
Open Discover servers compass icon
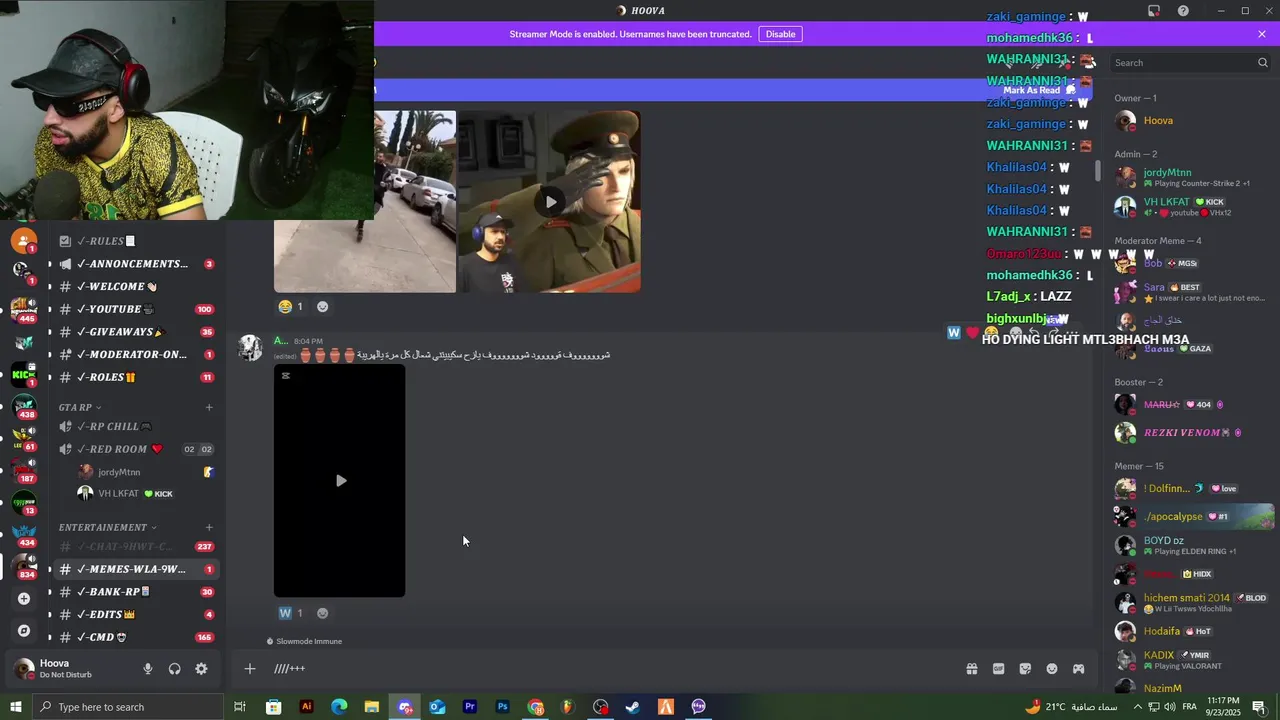pyautogui.click(x=24, y=631)
